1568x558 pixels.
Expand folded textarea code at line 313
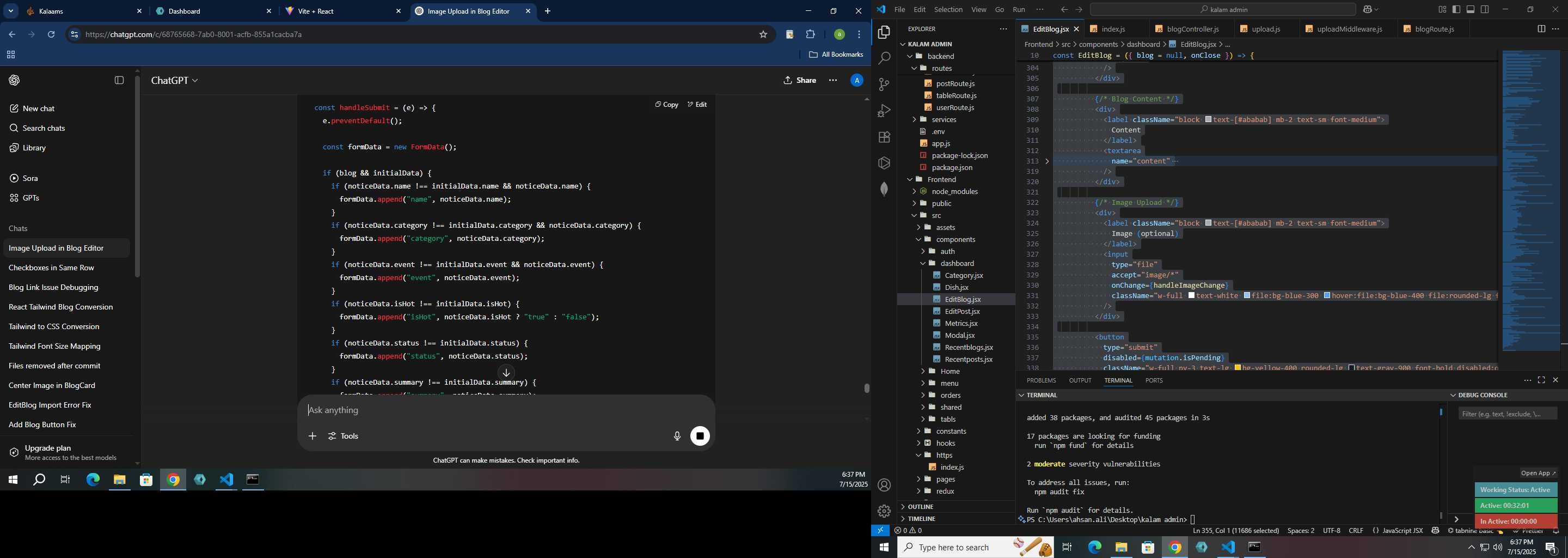(1047, 161)
